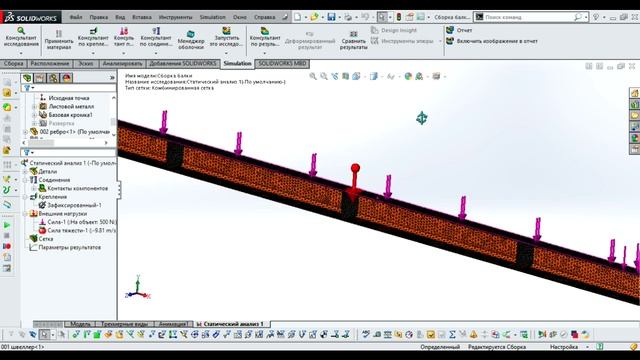The height and width of the screenshot is (360, 640).
Task: Open the Консультант исследования tool
Action: (x=21, y=37)
